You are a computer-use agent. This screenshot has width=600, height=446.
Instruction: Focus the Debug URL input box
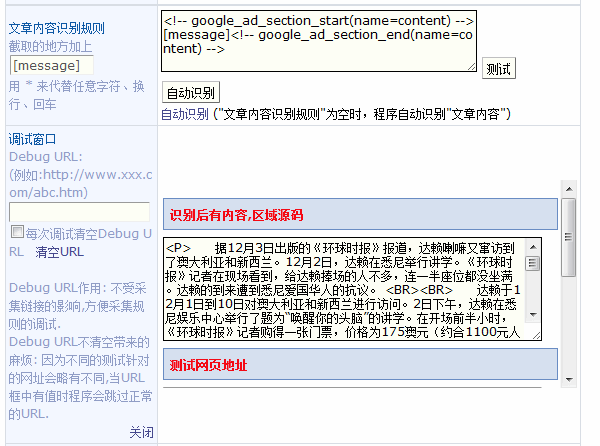(x=78, y=211)
